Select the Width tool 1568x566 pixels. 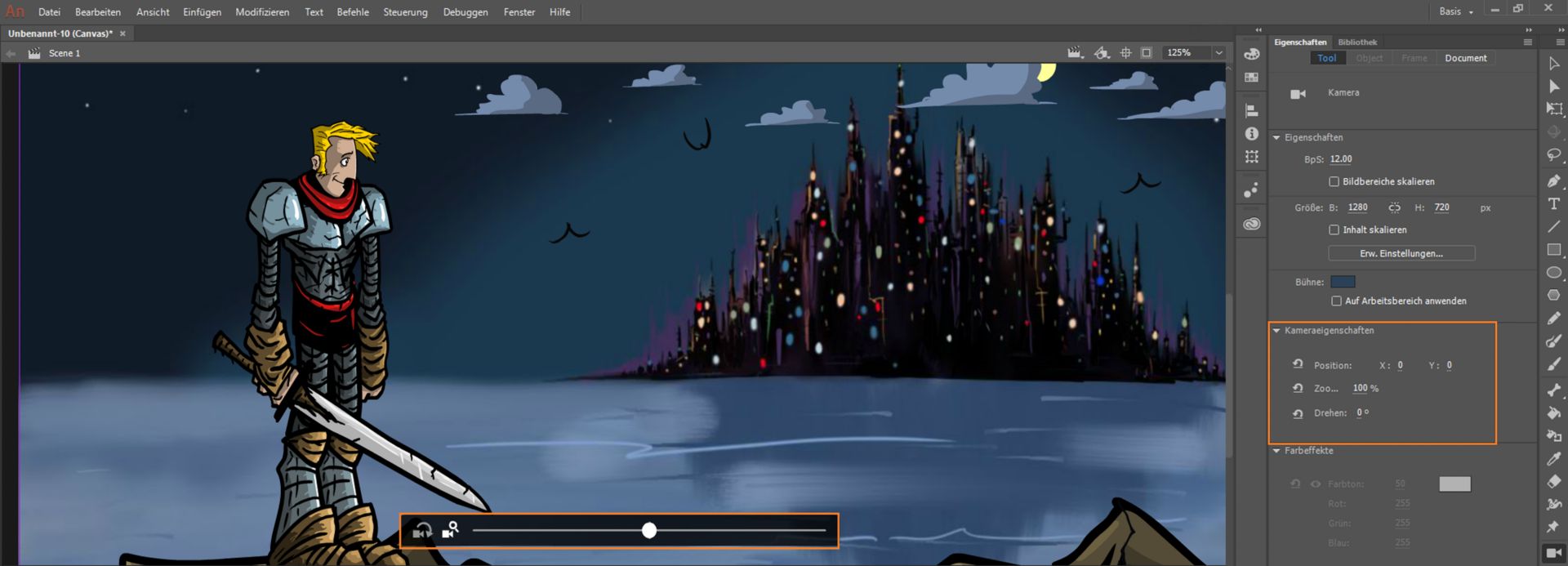tap(1553, 504)
